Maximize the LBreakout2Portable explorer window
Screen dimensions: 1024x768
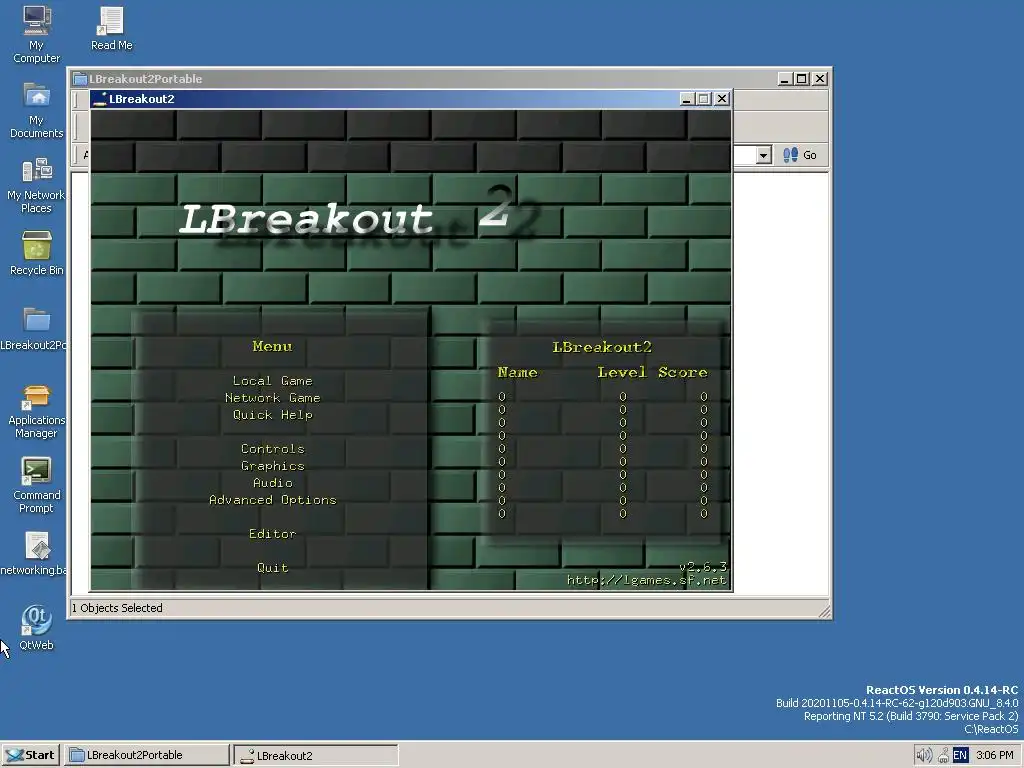802,79
